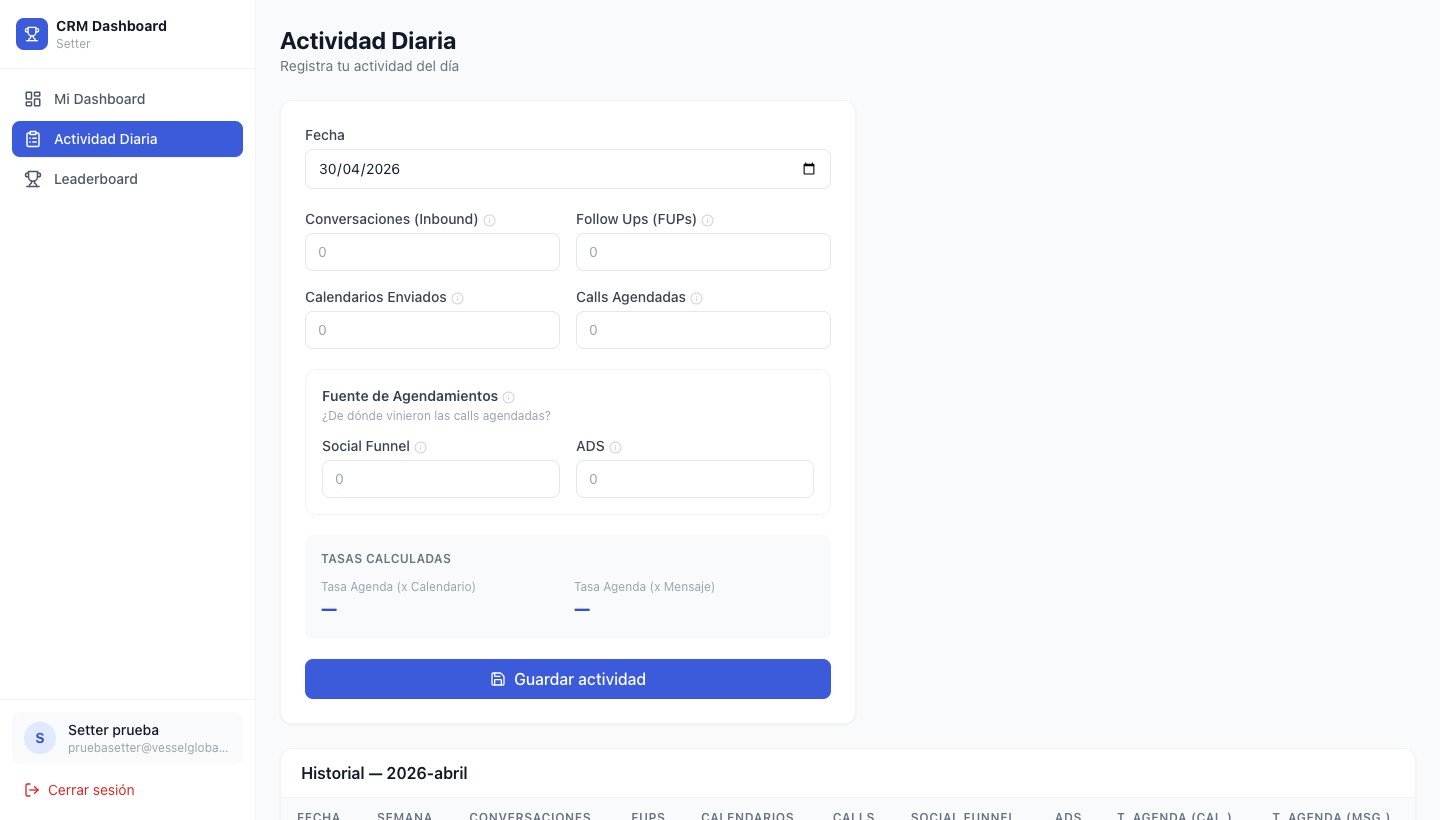Click into the Follow Ups input field
The image size is (1440, 820).
pyautogui.click(x=703, y=252)
